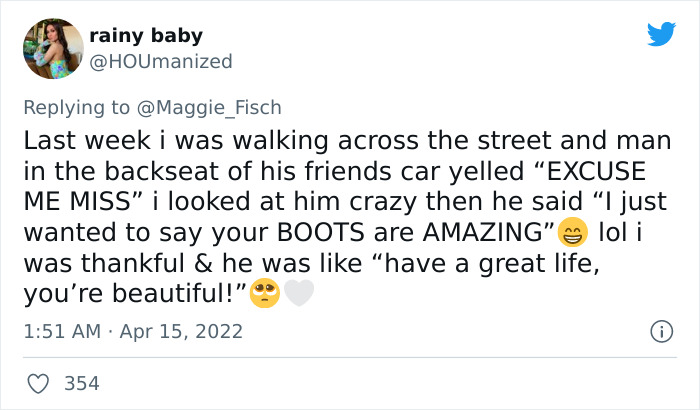The width and height of the screenshot is (700, 410).
Task: Open rainy baby's profile photo
Action: point(51,47)
